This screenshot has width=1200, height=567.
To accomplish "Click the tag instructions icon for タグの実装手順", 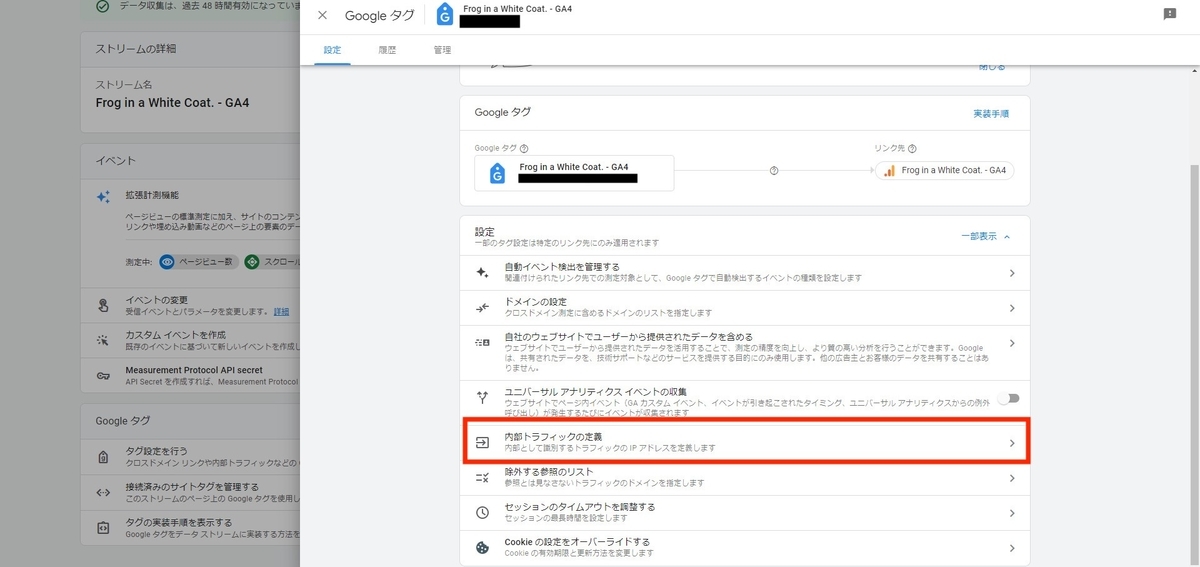I will point(103,527).
